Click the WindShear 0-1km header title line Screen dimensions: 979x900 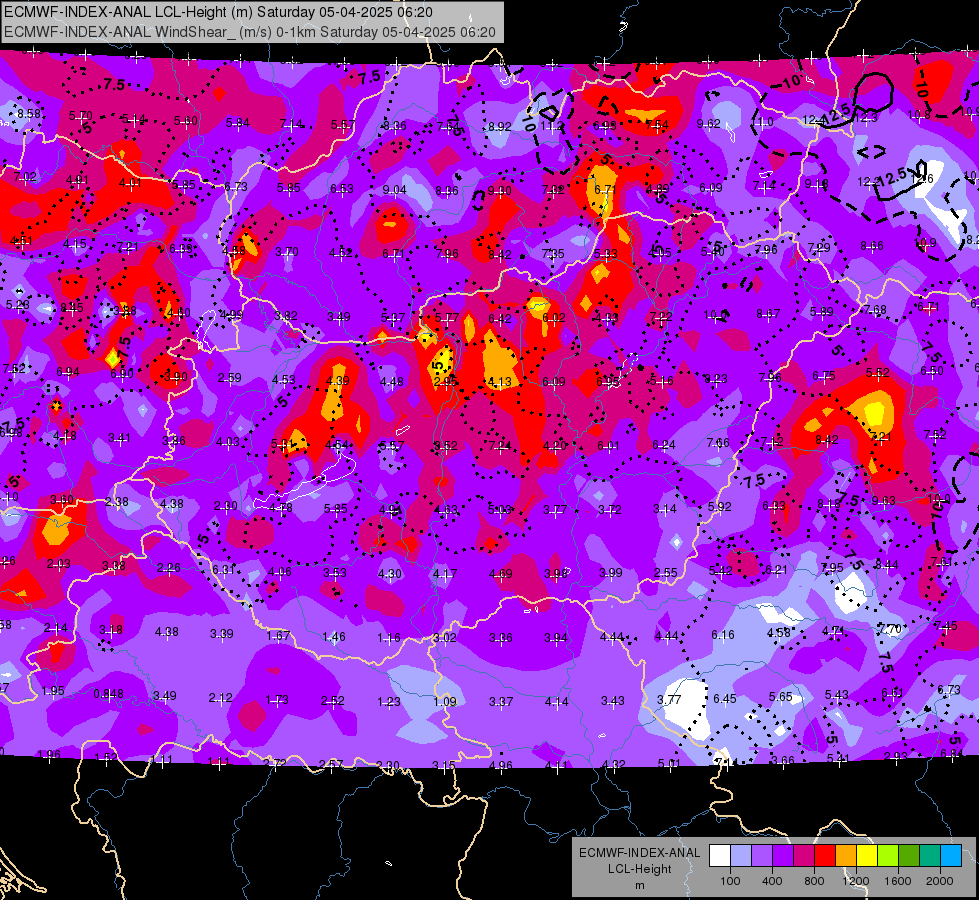click(250, 32)
